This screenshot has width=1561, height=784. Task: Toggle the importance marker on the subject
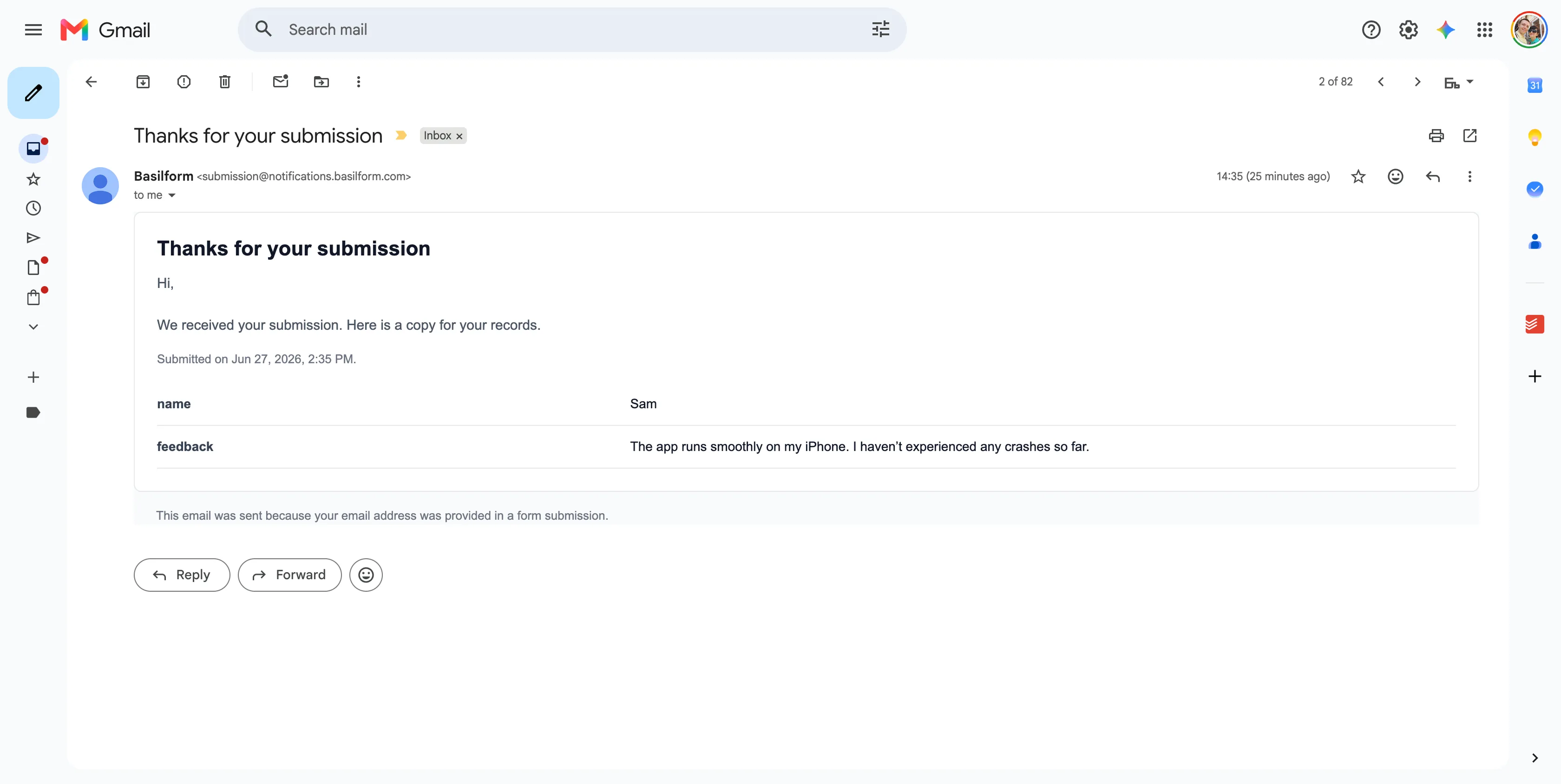[400, 136]
